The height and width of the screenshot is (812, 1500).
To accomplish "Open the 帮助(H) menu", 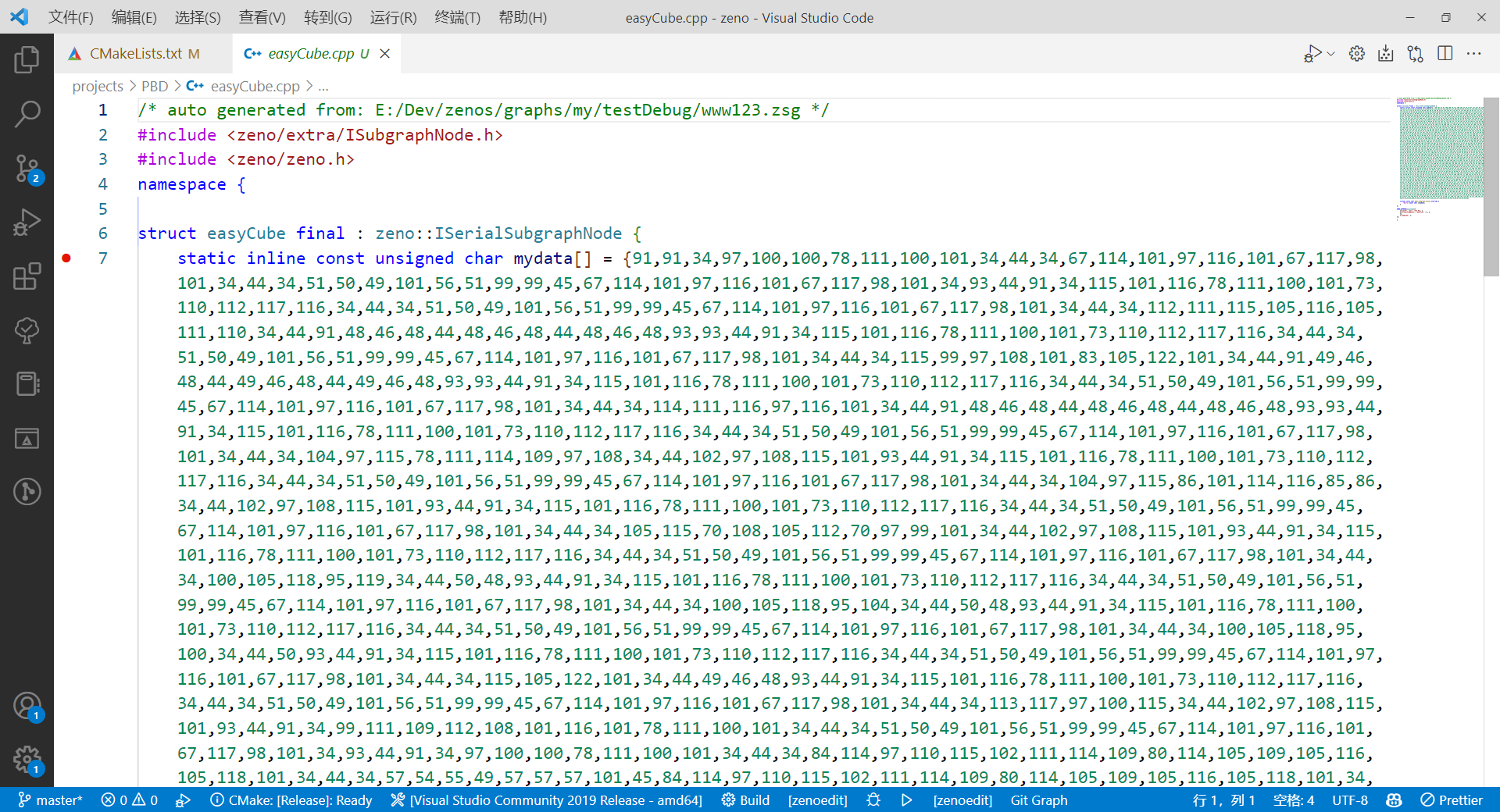I will pos(523,17).
